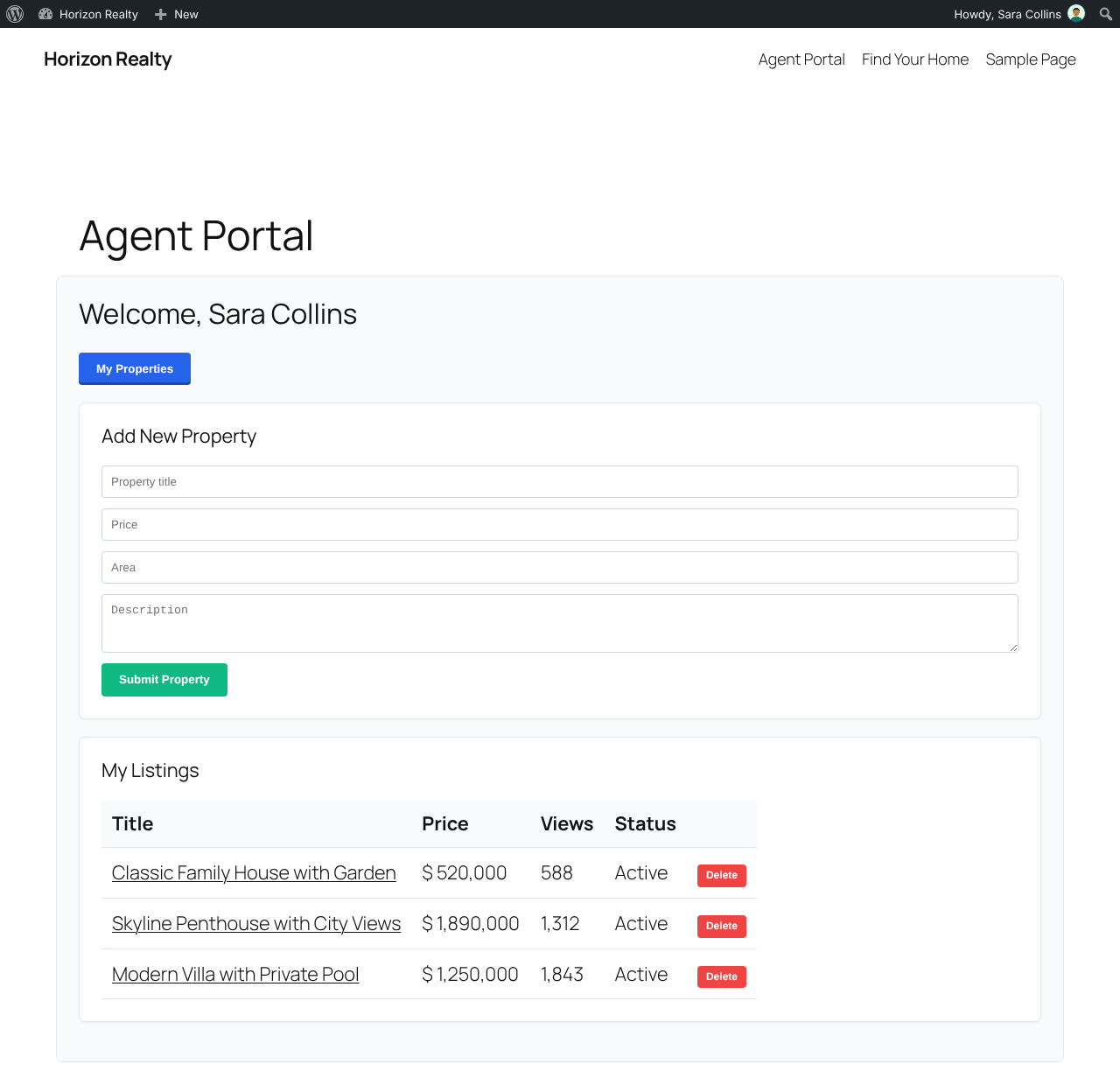
Task: Focus the Property title field
Action: (560, 482)
